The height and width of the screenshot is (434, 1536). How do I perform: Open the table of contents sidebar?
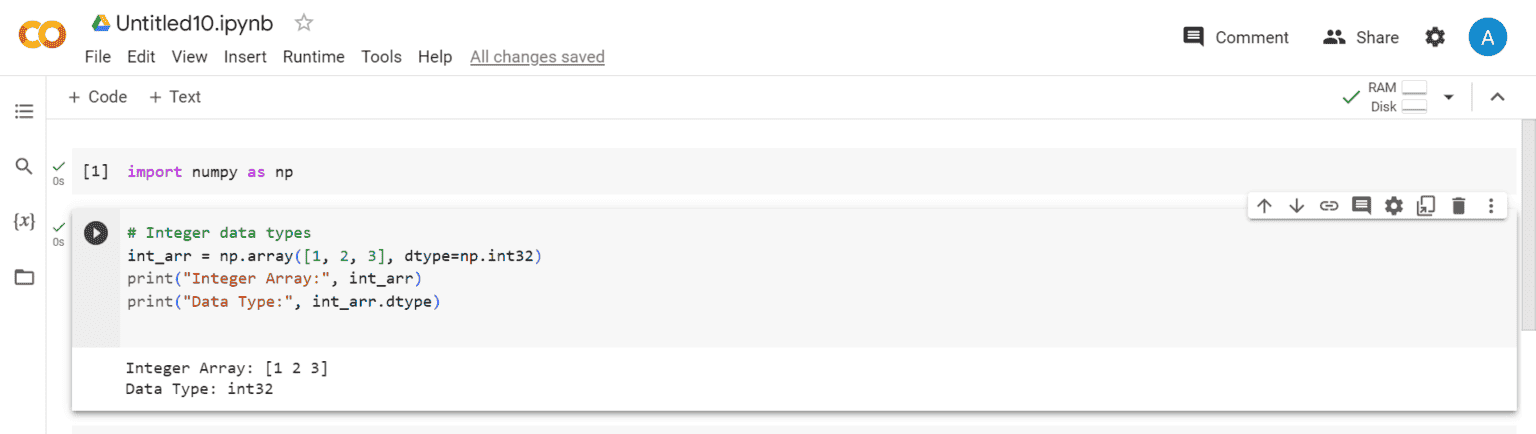(x=24, y=111)
